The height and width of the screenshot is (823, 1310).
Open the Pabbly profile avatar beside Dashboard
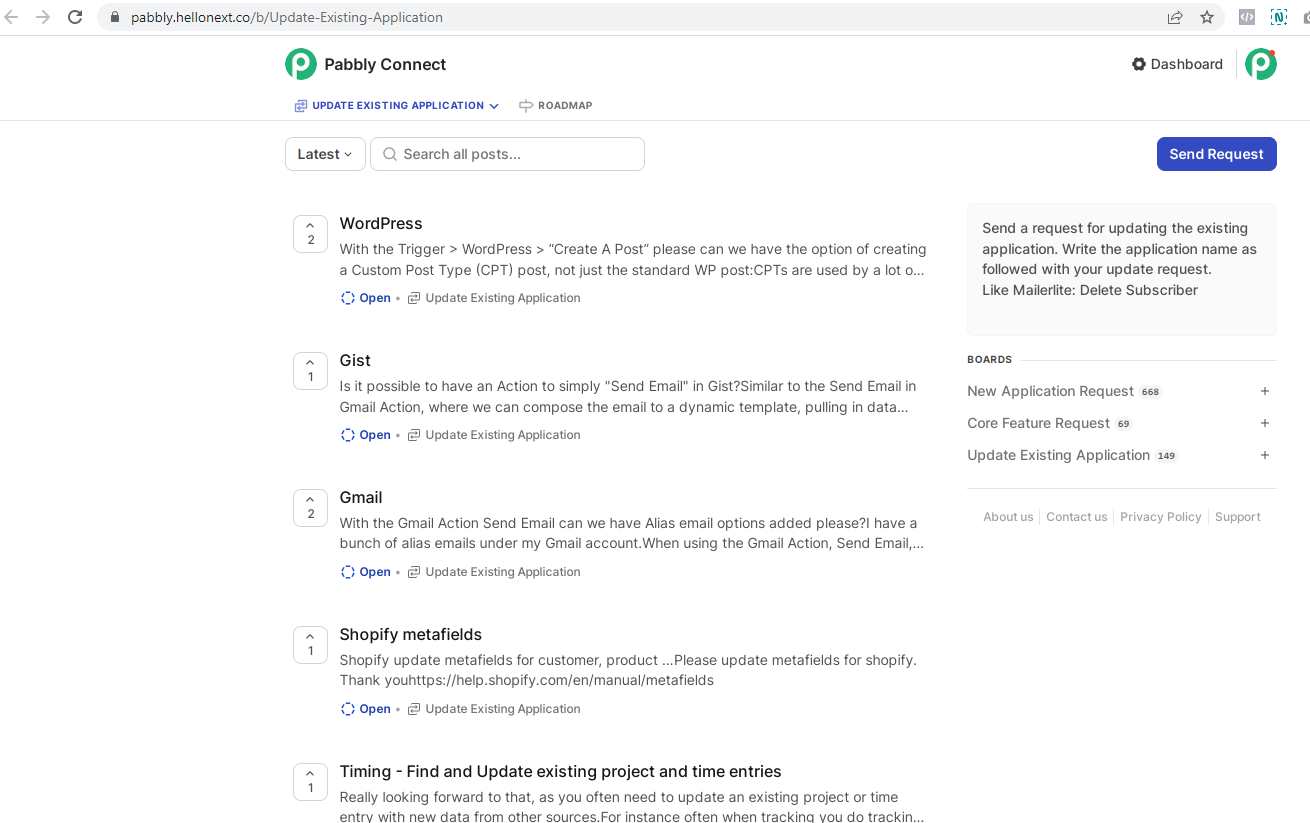click(1261, 64)
